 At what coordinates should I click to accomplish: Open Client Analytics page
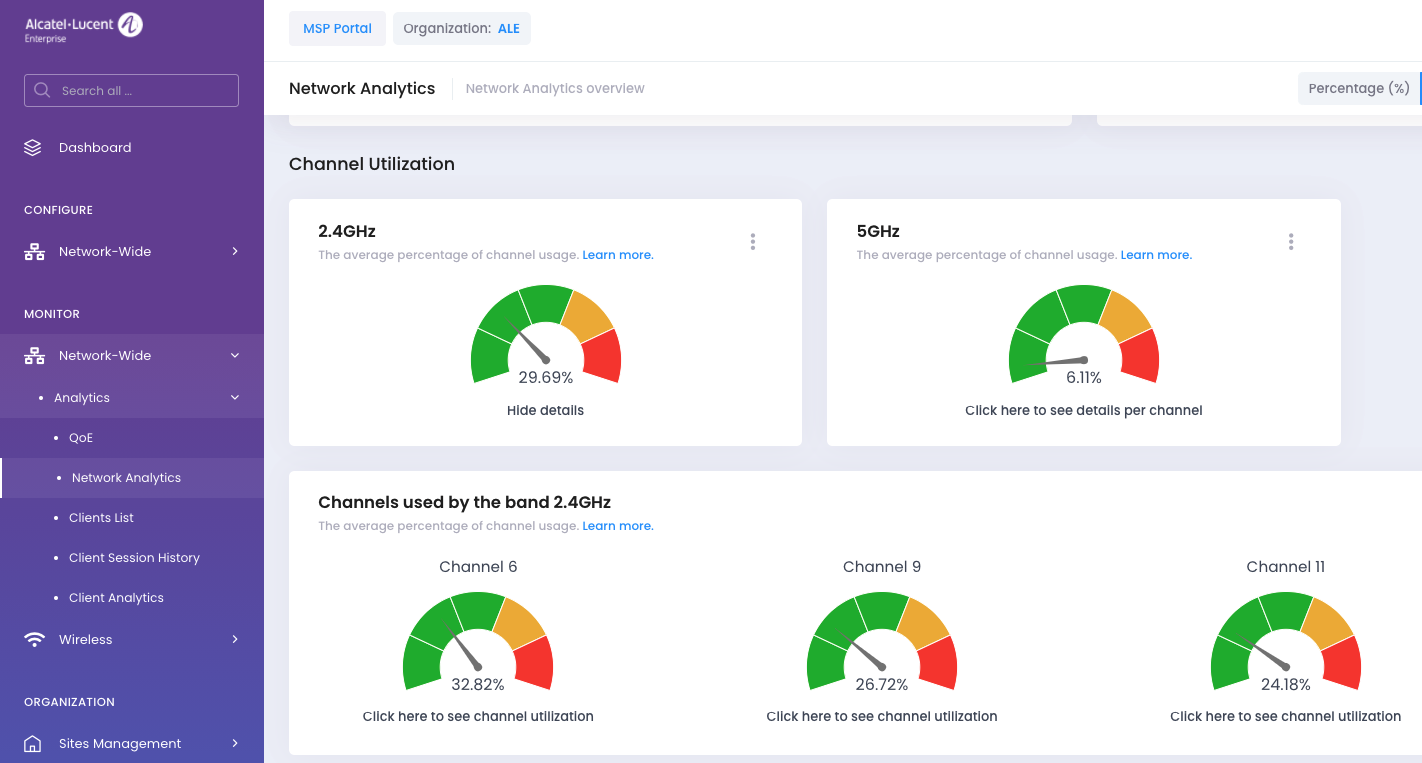pos(132,598)
